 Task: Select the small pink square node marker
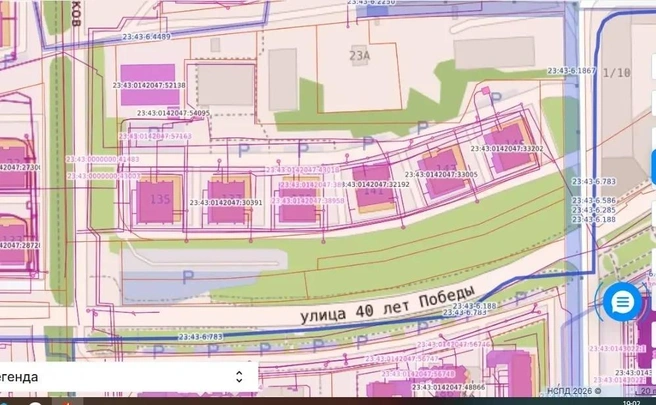click(x=485, y=90)
